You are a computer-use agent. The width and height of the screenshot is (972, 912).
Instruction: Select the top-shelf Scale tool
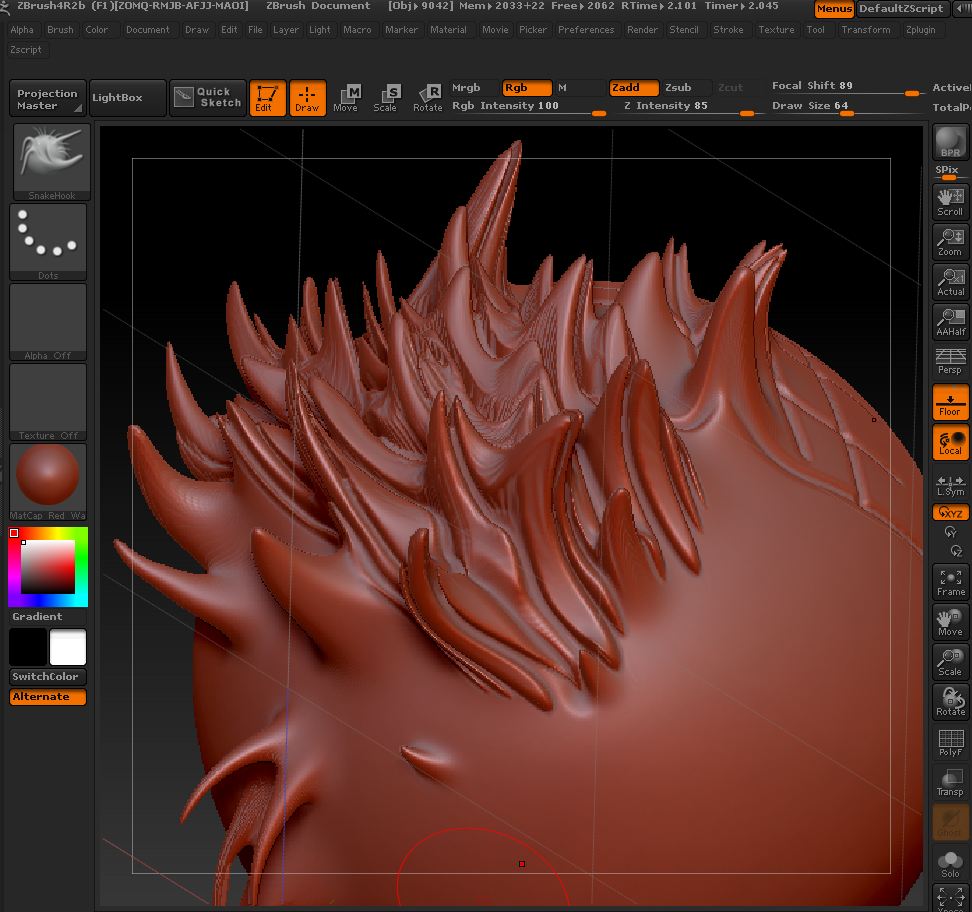tap(386, 98)
